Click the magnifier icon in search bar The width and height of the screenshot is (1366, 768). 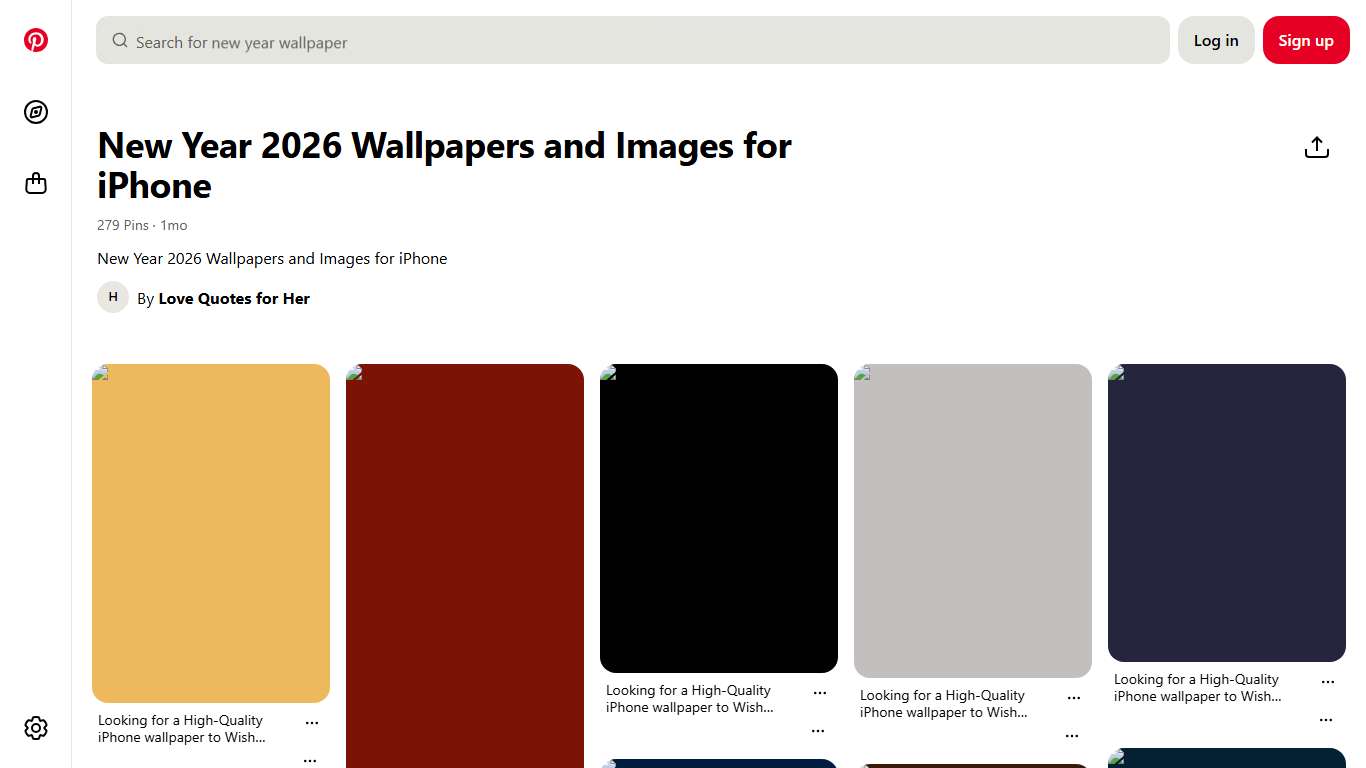coord(120,41)
